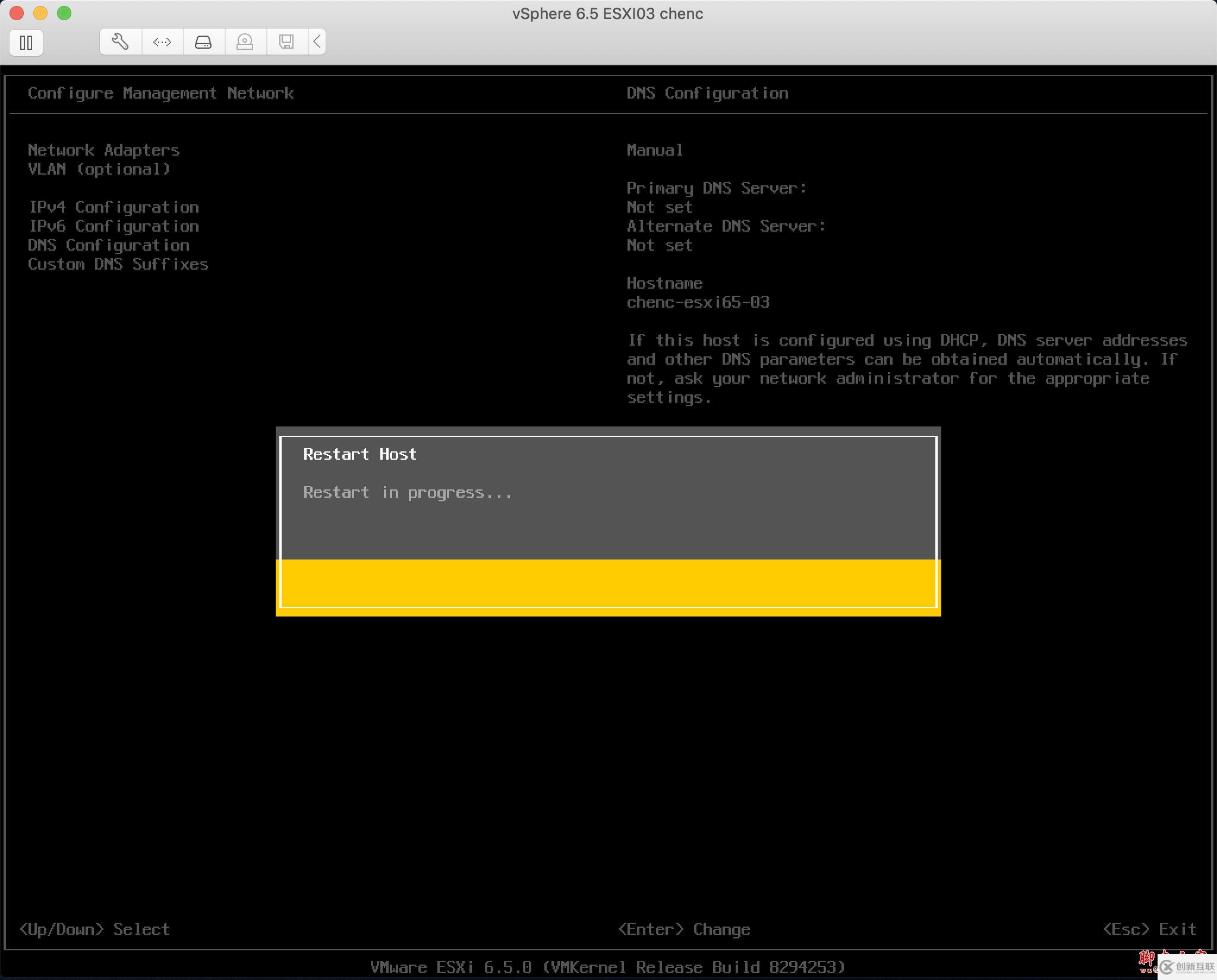Select Custom DNS Suffixes entry
Screen dimensions: 1217x980
[x=118, y=264]
